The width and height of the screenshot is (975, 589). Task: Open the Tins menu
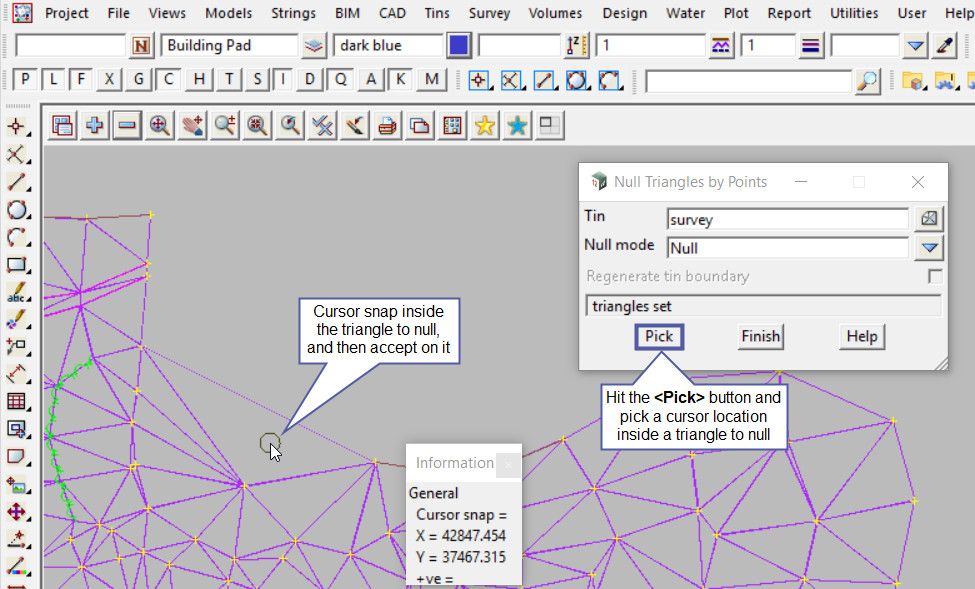(437, 13)
